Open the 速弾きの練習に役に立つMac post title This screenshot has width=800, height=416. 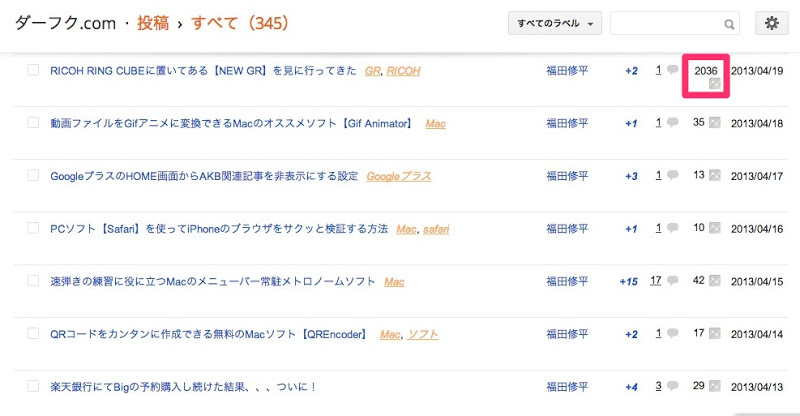(213, 281)
